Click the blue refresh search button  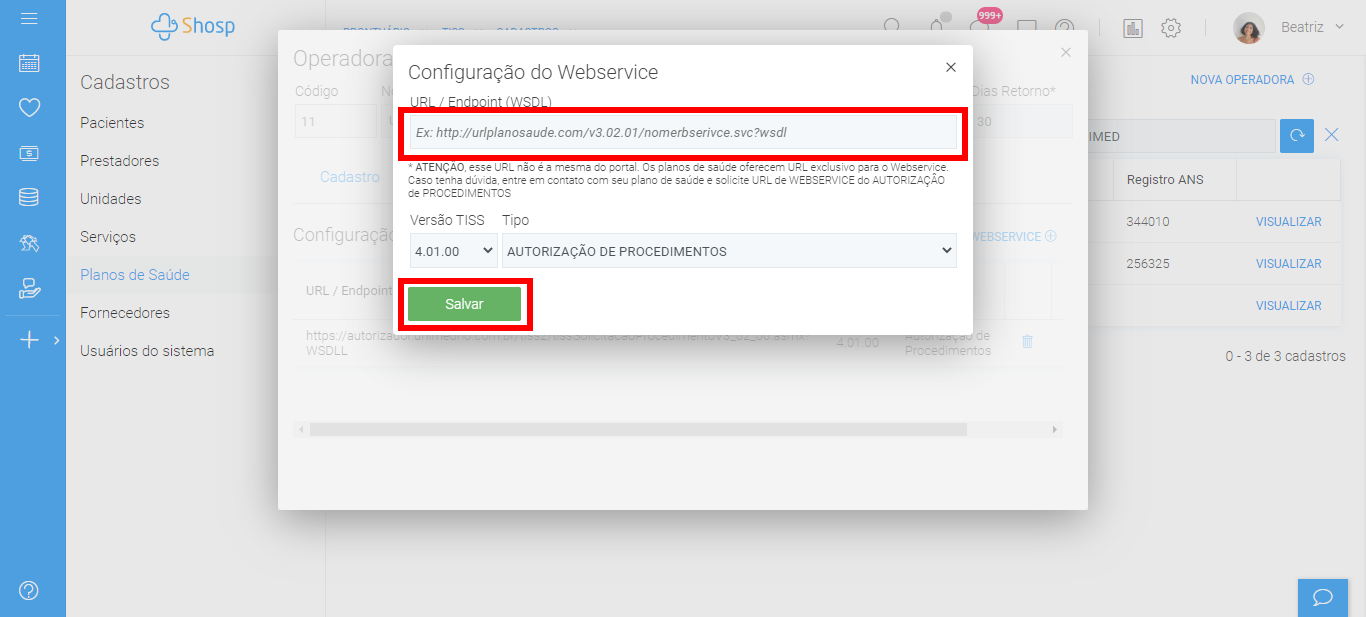click(x=1297, y=136)
